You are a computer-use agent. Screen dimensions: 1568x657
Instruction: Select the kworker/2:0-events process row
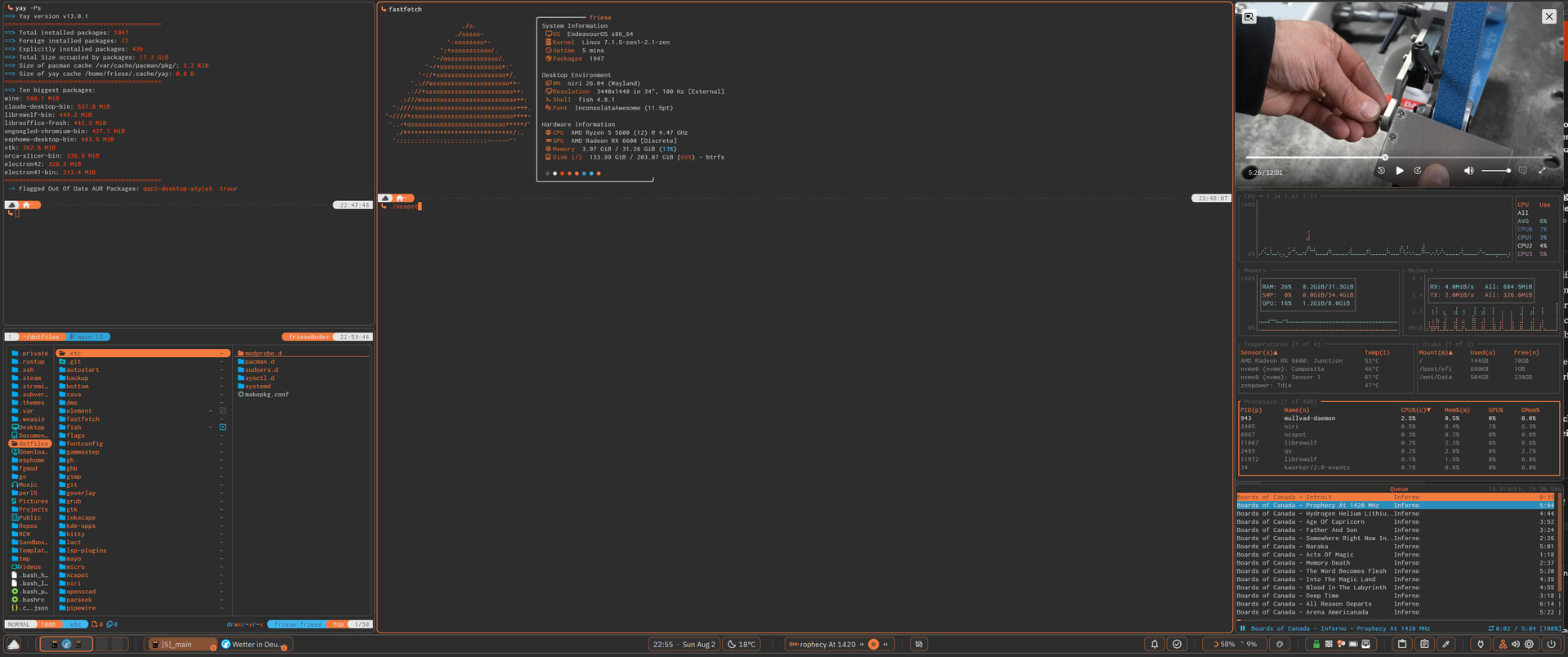pos(1400,467)
